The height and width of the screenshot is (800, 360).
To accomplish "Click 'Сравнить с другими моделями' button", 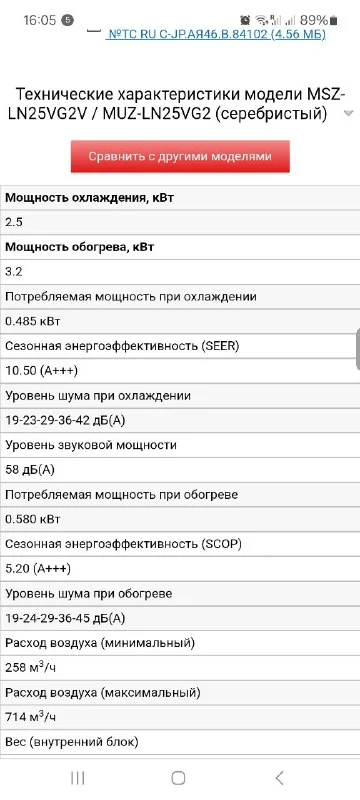I will point(180,156).
